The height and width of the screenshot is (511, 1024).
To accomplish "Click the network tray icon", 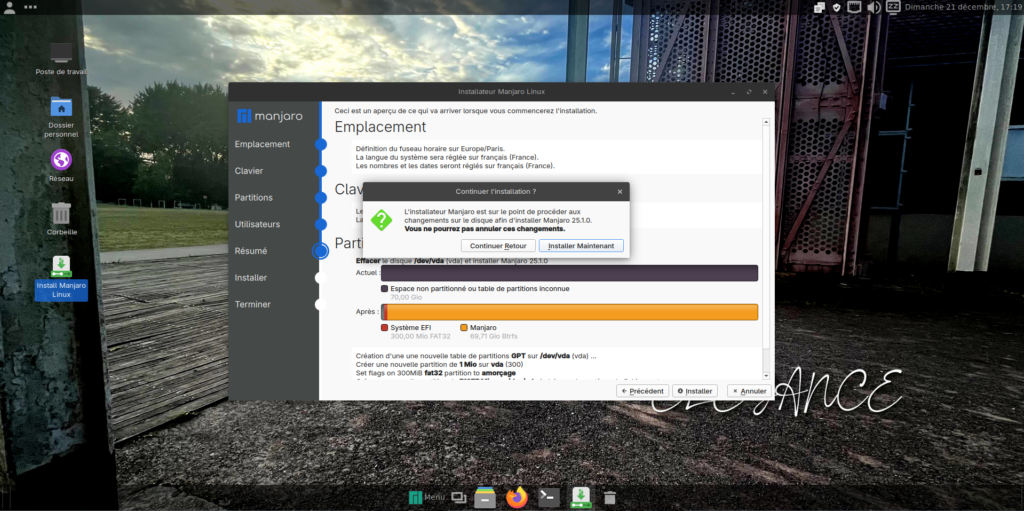I will click(x=855, y=7).
